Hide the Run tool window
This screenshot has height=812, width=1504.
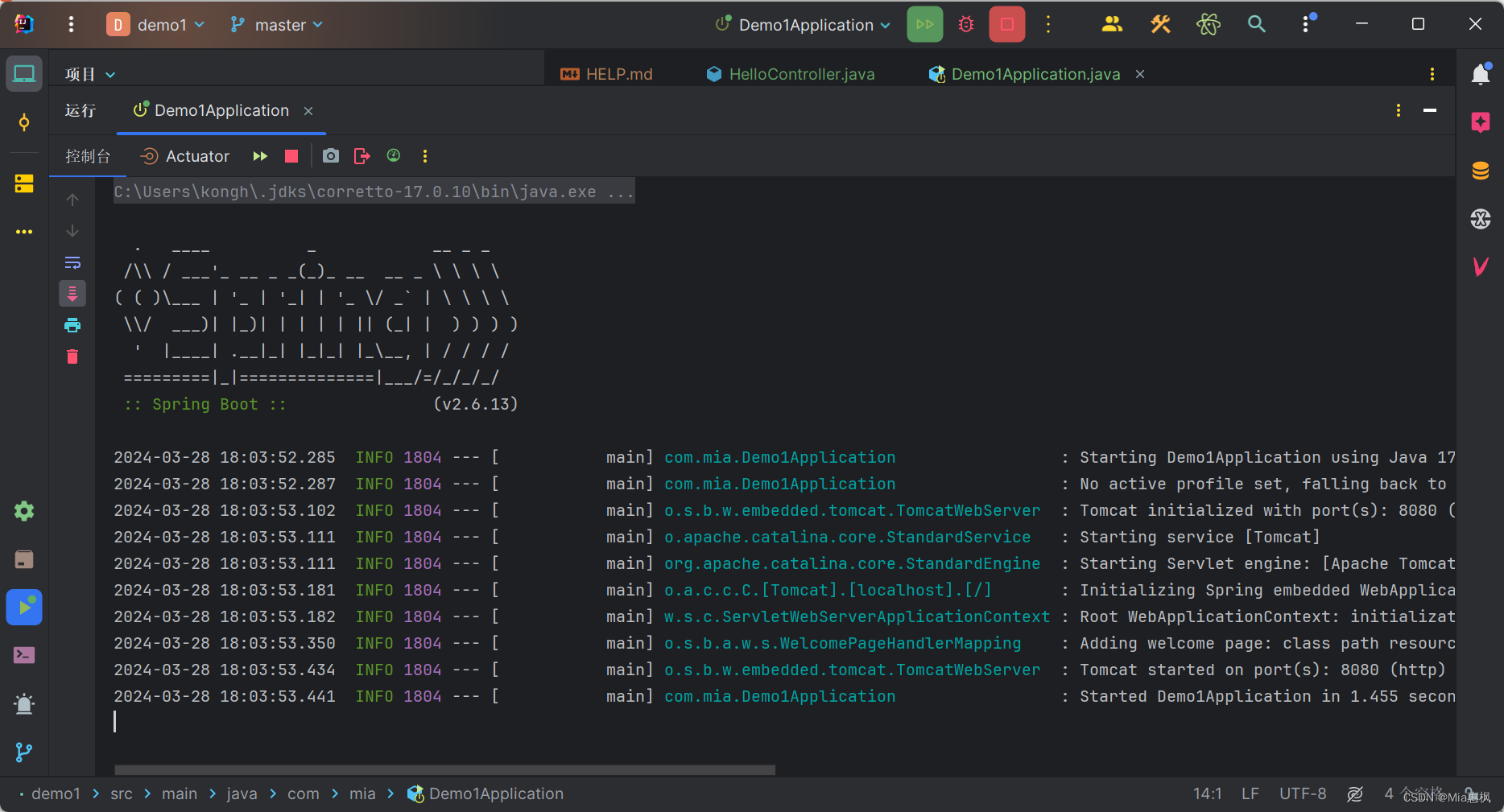(x=1430, y=110)
